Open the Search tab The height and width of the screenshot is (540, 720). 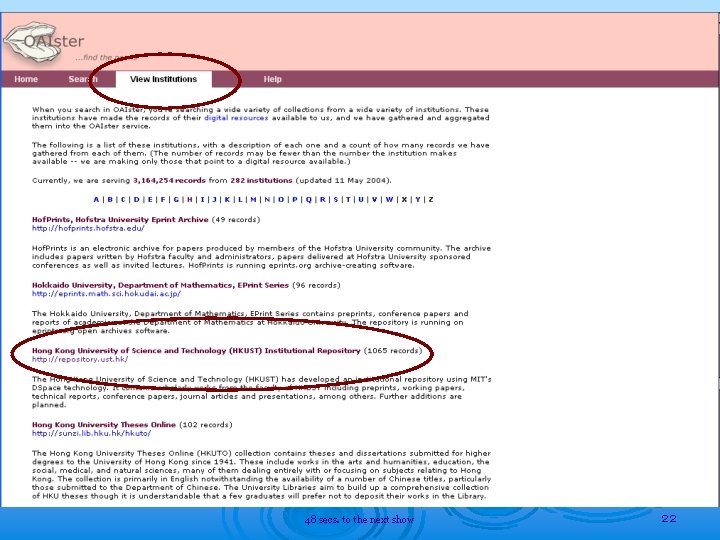tap(83, 79)
